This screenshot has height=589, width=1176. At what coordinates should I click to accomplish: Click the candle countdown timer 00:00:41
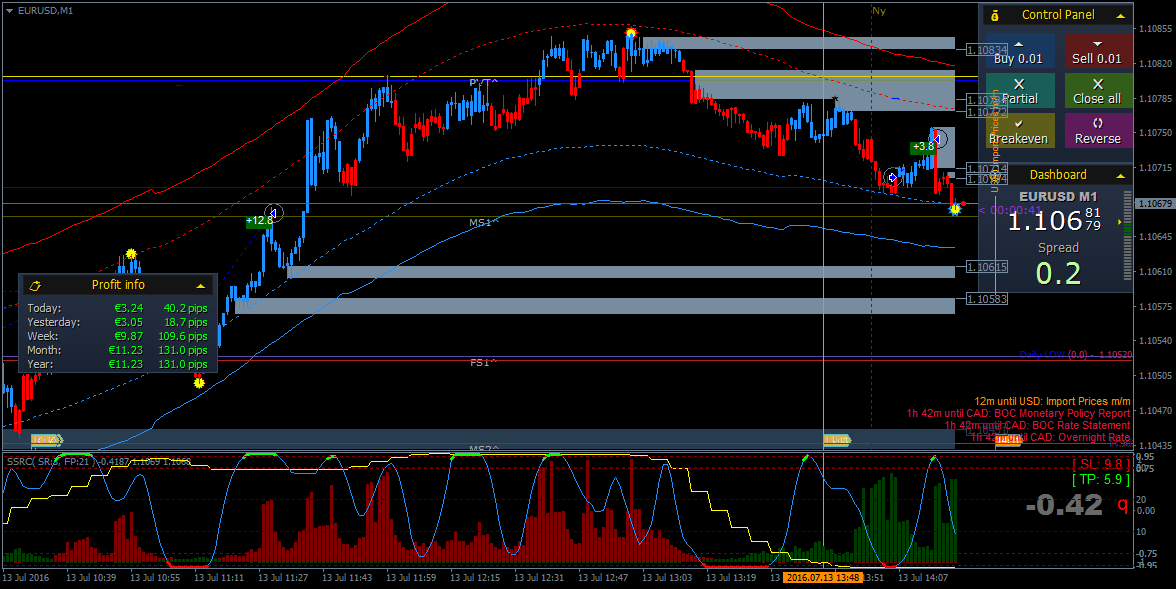tap(1010, 211)
